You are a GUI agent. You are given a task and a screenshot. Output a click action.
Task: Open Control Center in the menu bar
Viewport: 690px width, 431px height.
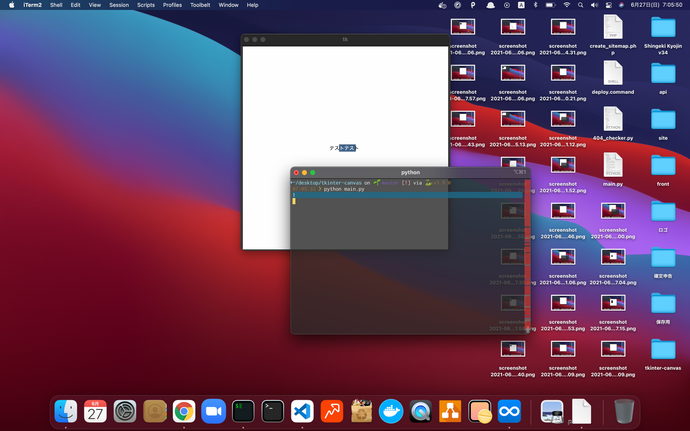609,5
